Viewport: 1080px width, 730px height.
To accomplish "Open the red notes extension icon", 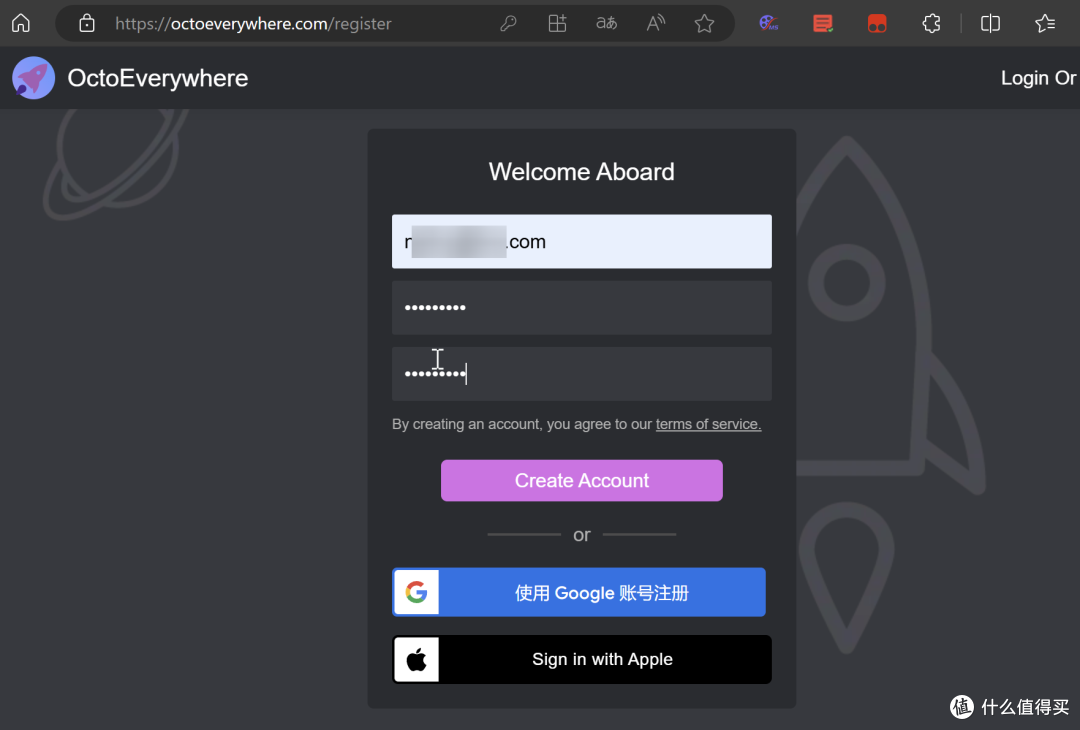I will click(x=822, y=23).
